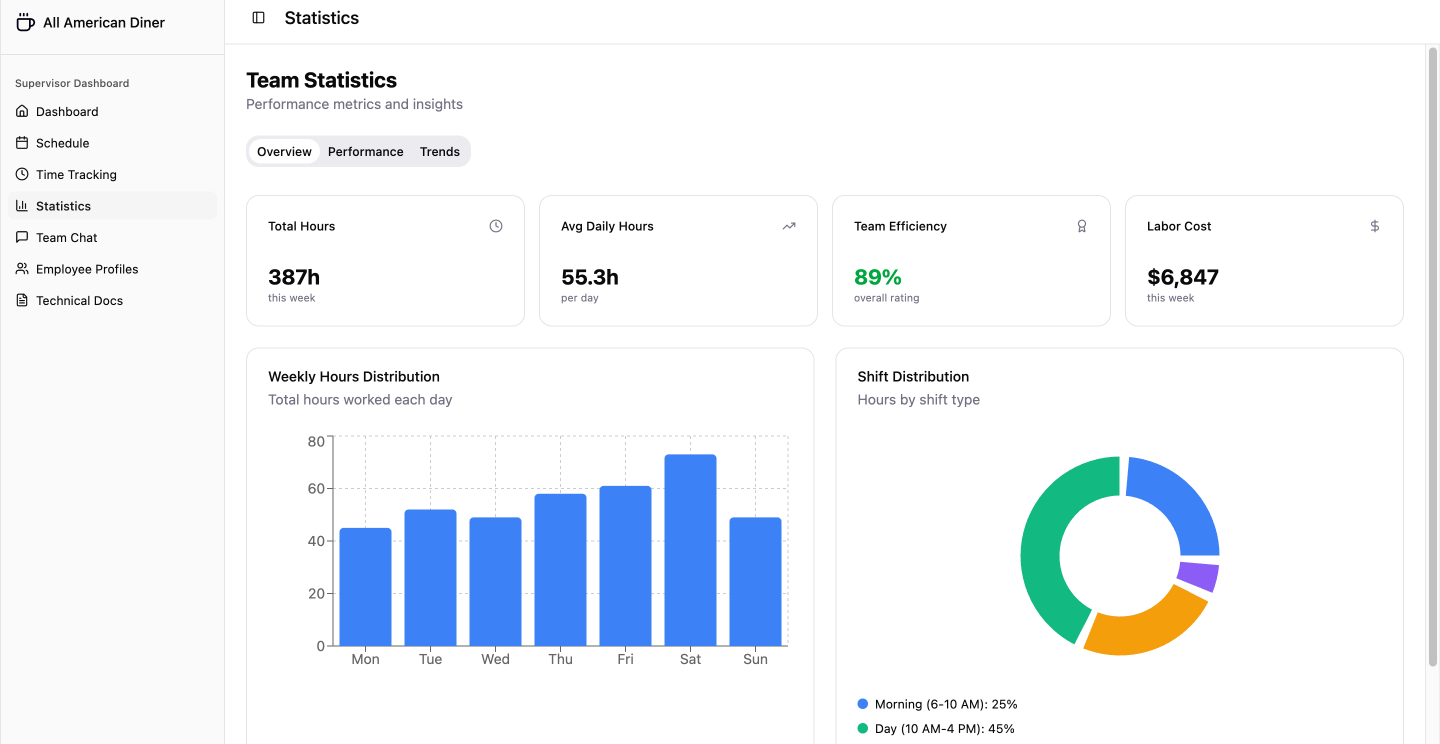The image size is (1440, 744).
Task: Toggle the Morning shift legend entry
Action: tap(936, 704)
